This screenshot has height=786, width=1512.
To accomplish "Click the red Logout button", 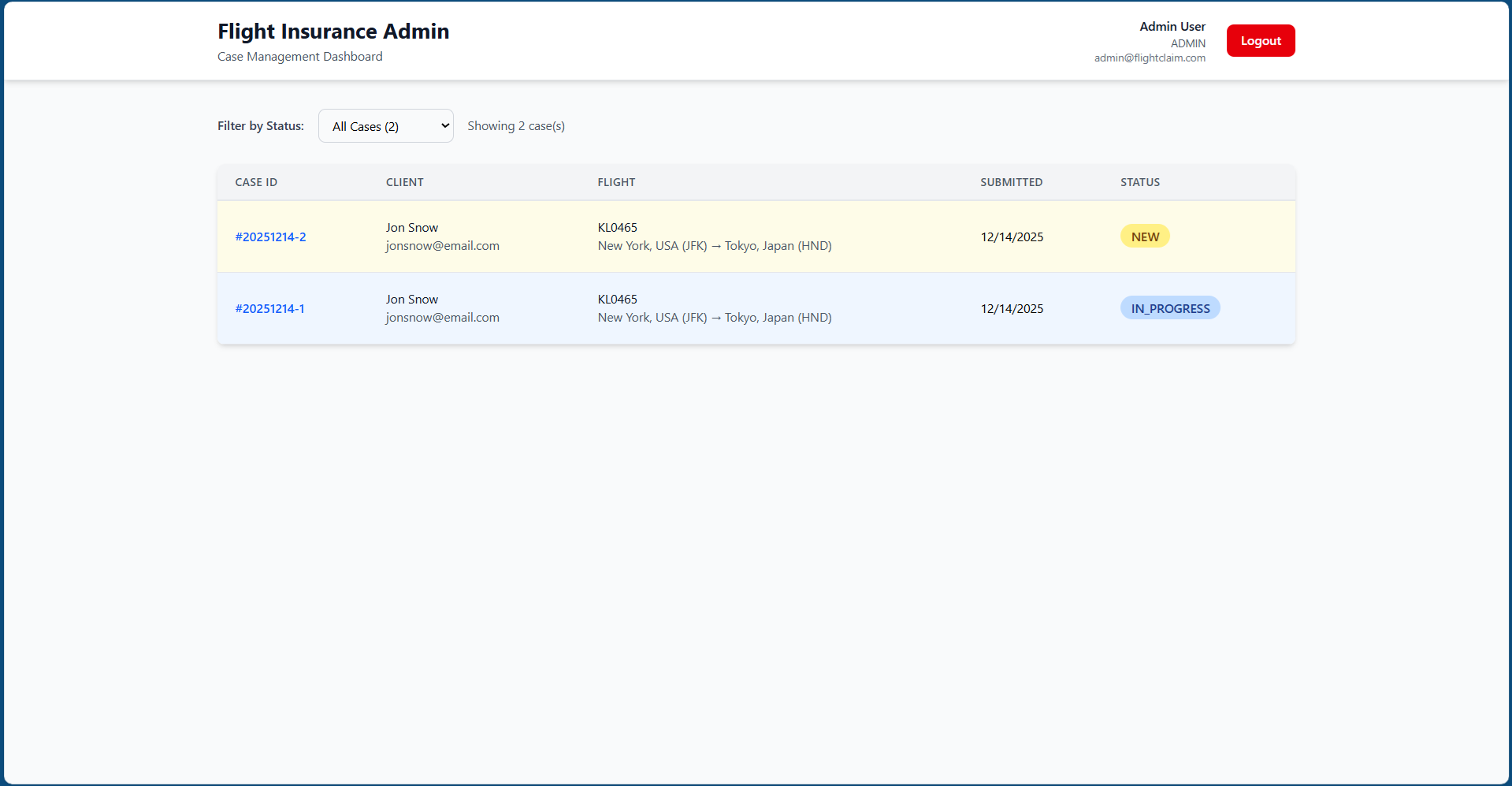I will (x=1260, y=40).
